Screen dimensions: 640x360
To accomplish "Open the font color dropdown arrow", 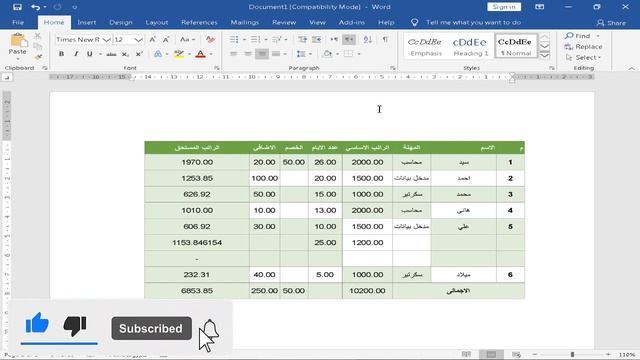I will click(x=211, y=54).
